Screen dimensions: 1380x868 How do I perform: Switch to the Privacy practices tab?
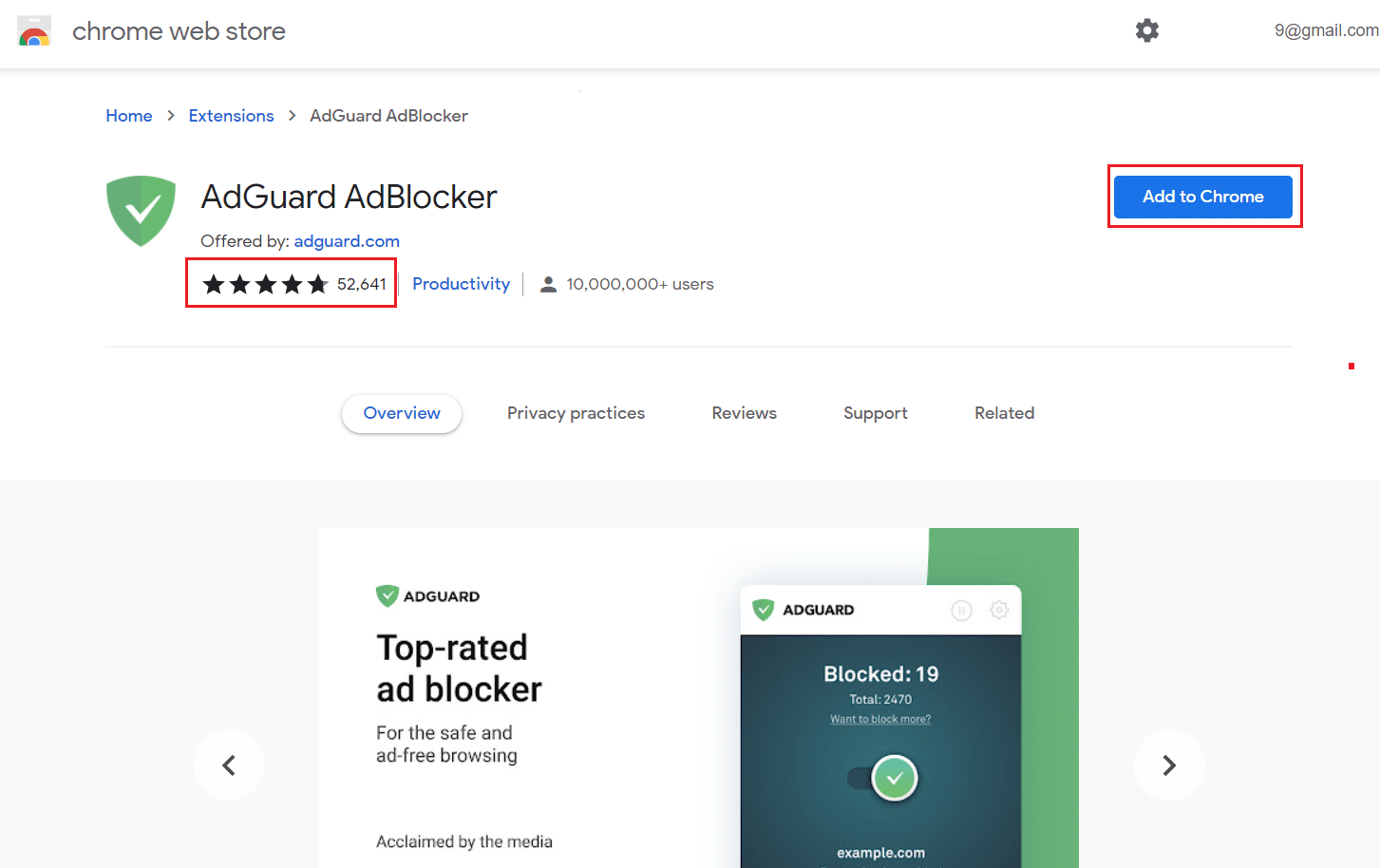tap(576, 413)
